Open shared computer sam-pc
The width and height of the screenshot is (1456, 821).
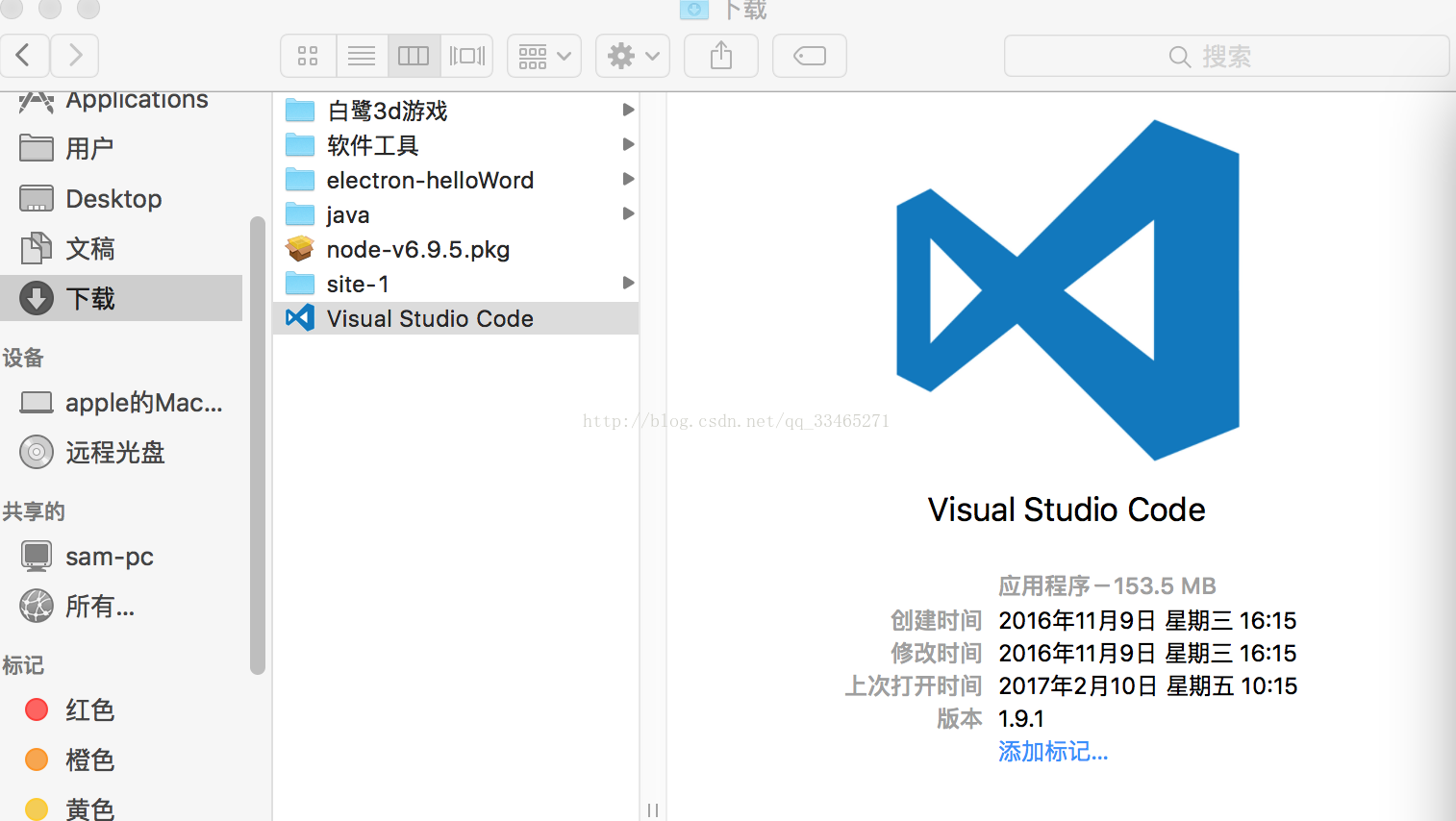[x=121, y=556]
